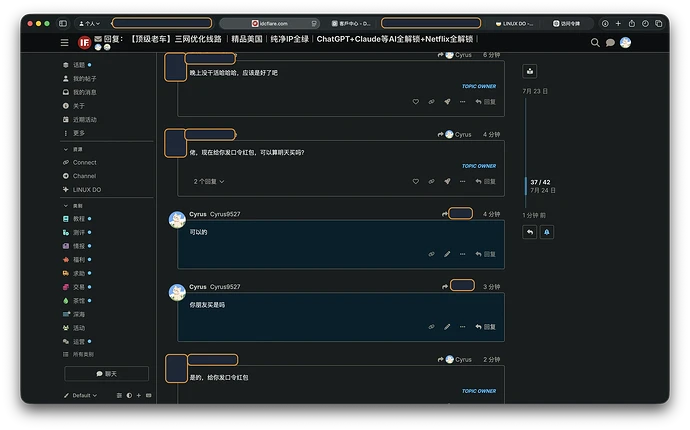Viewport: 690px width, 430px height.
Task: Click the topic timeline reply arrow button
Action: pyautogui.click(x=530, y=232)
